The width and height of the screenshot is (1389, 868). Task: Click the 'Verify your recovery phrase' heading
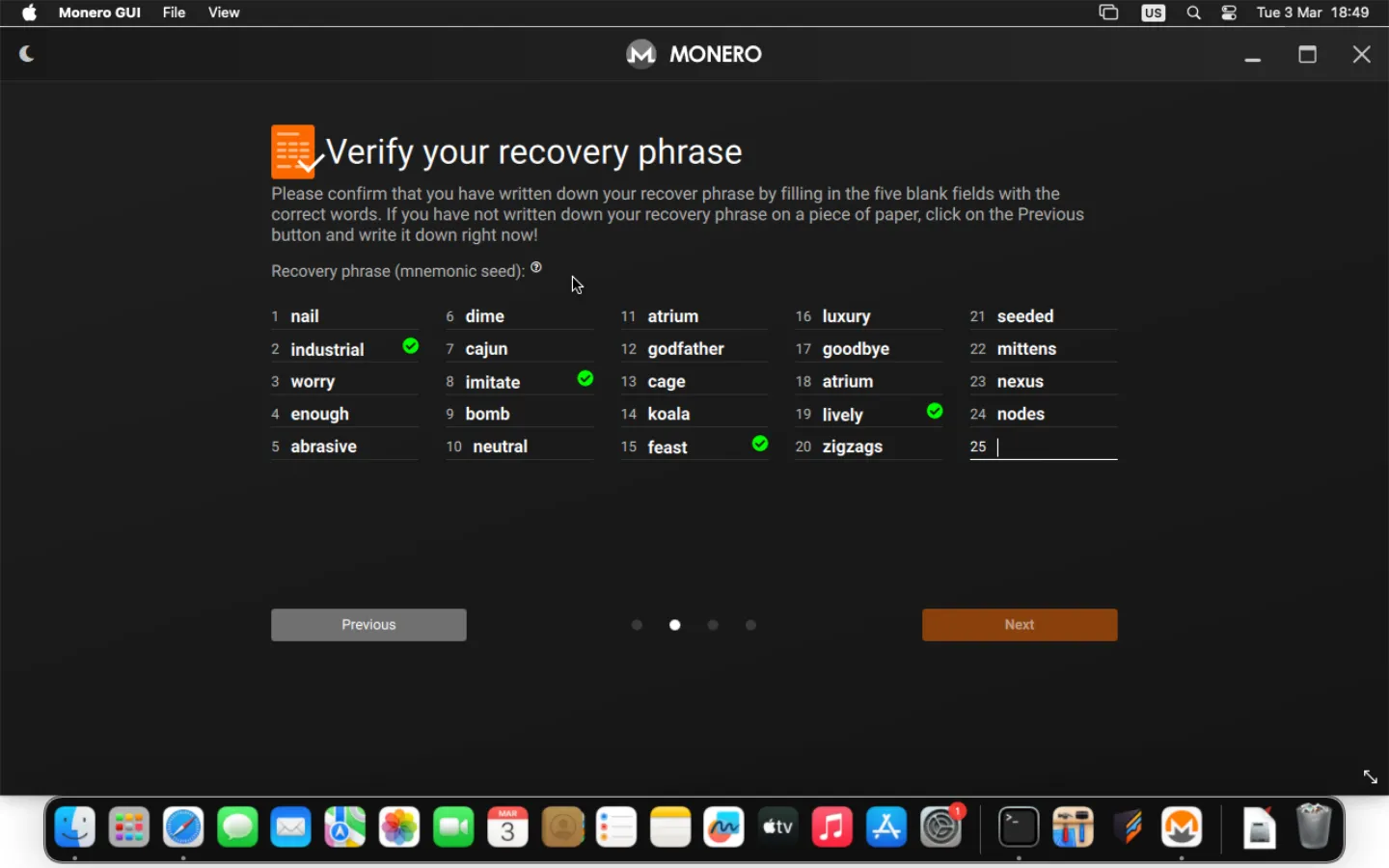[x=534, y=152]
